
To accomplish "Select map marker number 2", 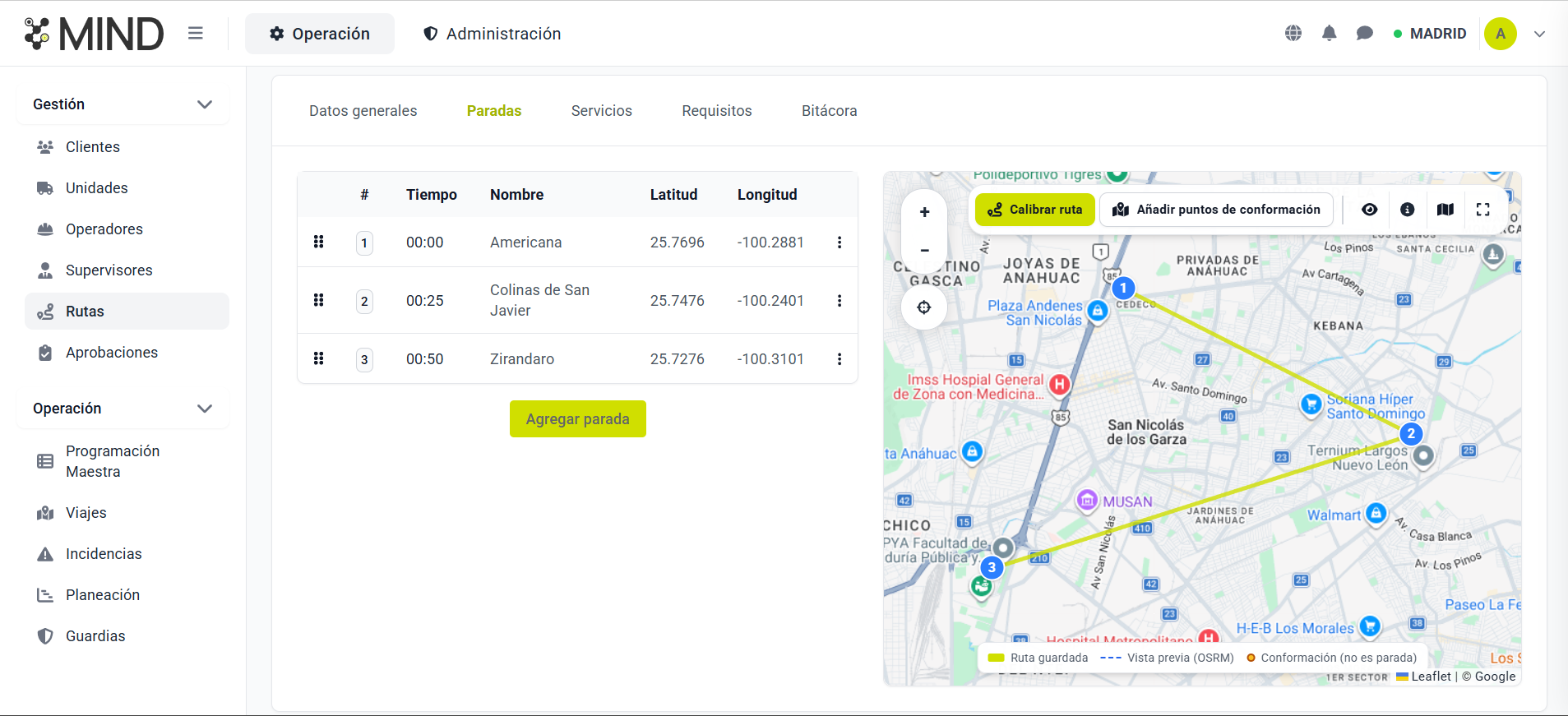I will (1411, 434).
